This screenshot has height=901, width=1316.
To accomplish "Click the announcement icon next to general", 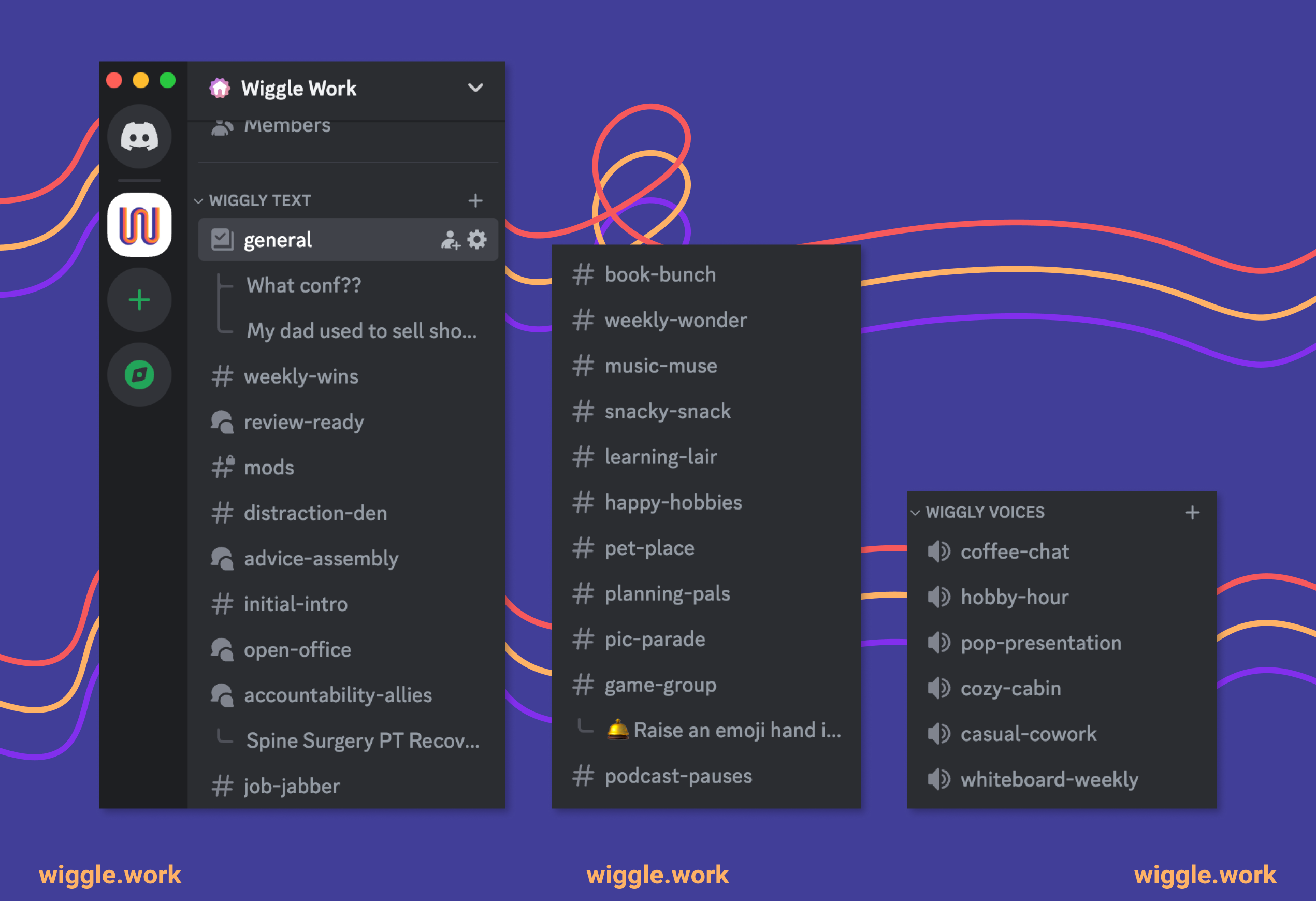I will [223, 239].
